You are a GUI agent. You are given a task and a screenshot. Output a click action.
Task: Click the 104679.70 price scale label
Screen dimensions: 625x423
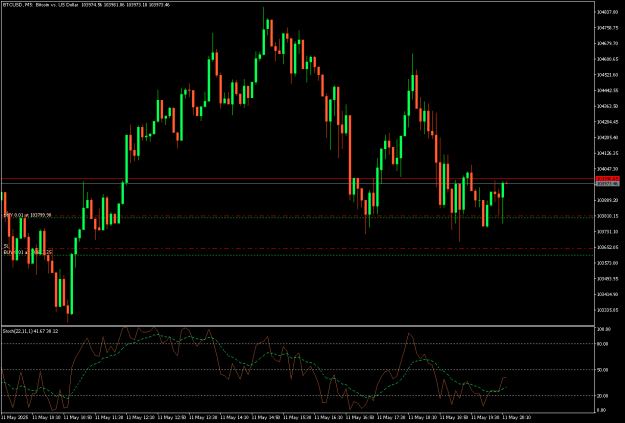[x=607, y=43]
